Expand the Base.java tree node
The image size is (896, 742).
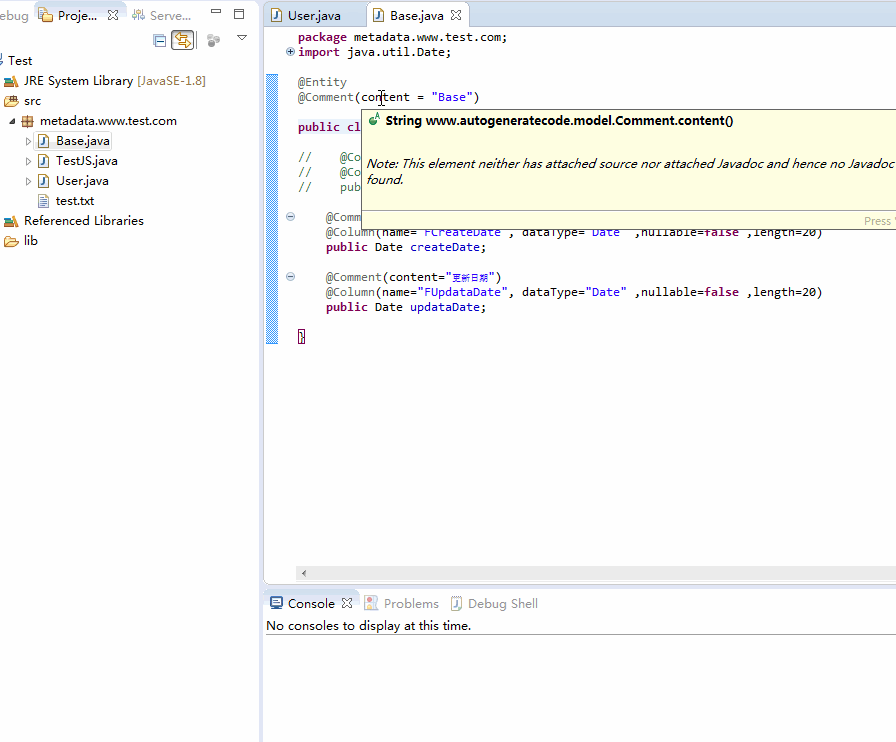tap(28, 140)
